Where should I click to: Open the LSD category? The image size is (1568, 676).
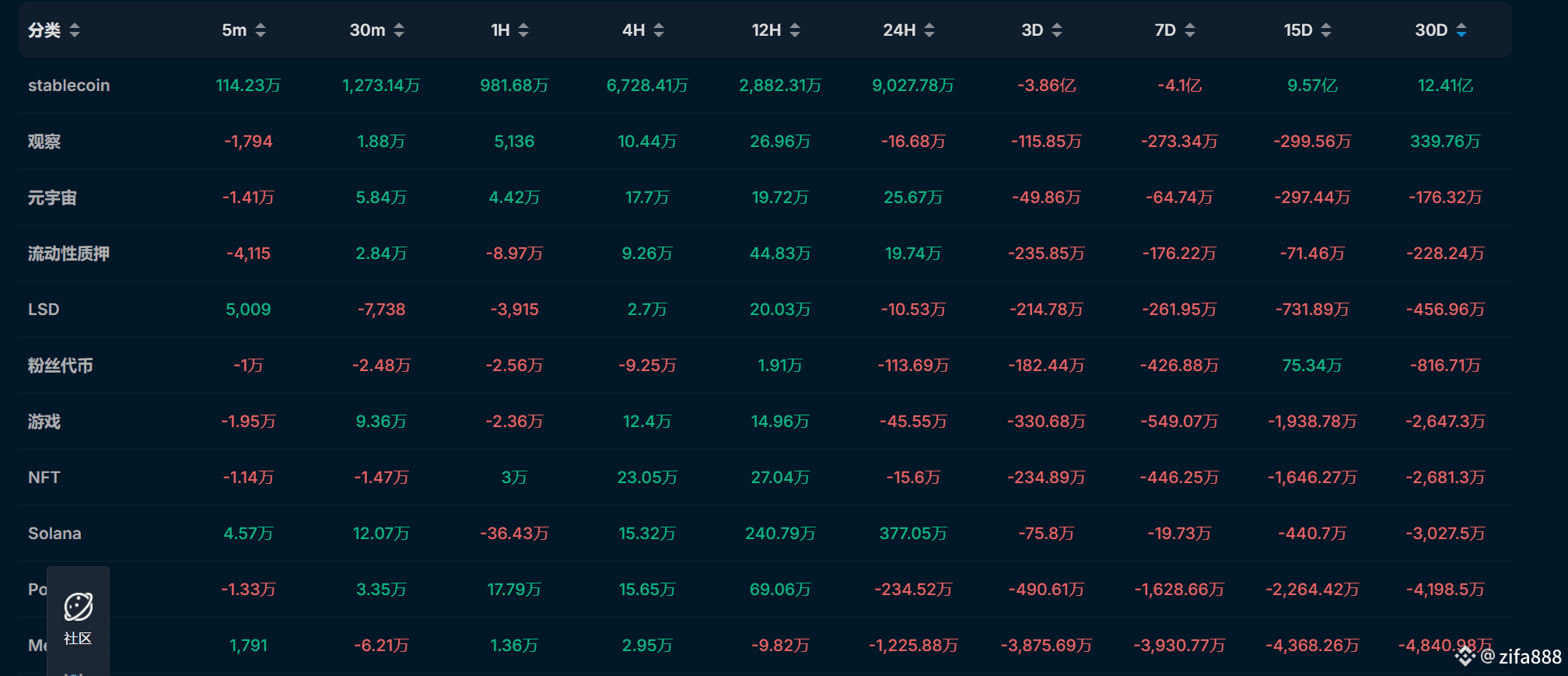pos(44,310)
